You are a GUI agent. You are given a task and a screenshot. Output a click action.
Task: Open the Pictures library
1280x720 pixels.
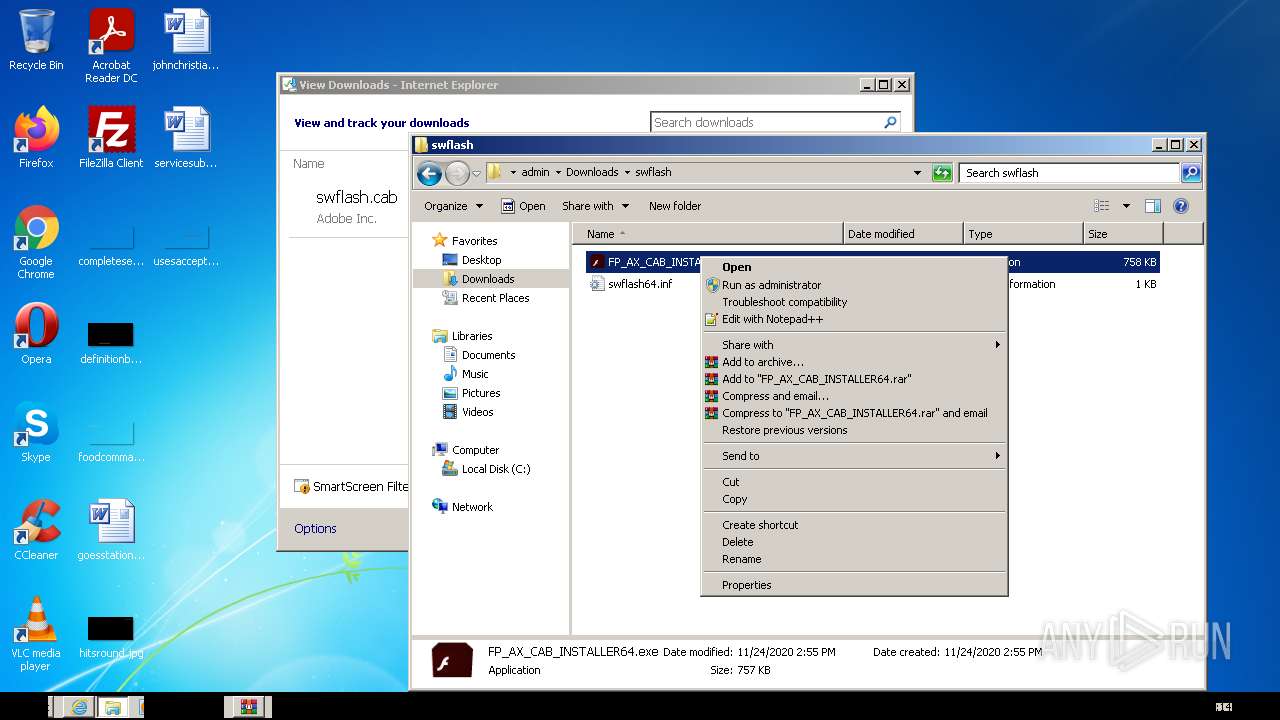click(x=471, y=393)
